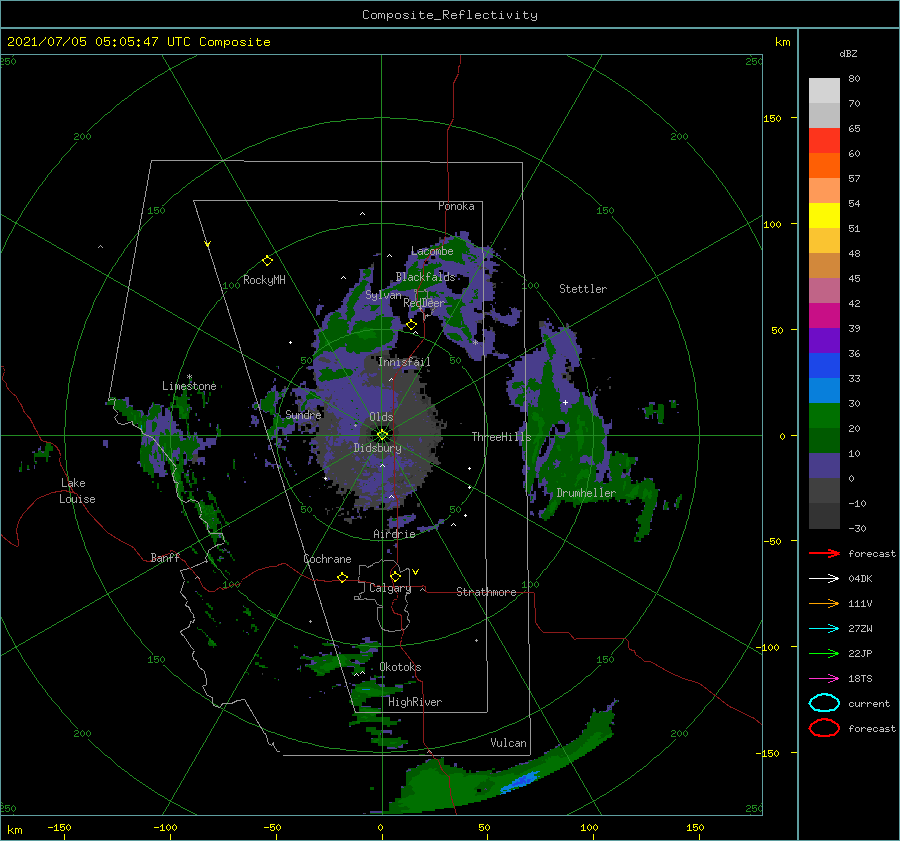Pick the blue 33–36 dBZ swatch

click(824, 366)
